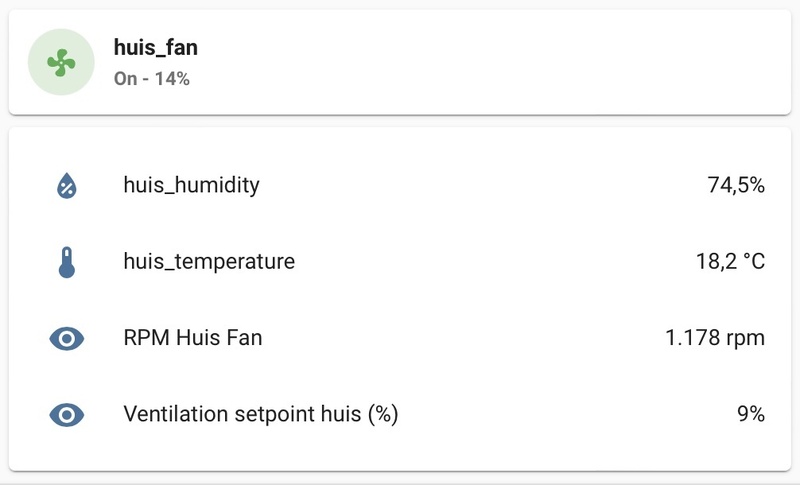Click the humidity water-drop icon
The image size is (800, 485).
pyautogui.click(x=67, y=185)
